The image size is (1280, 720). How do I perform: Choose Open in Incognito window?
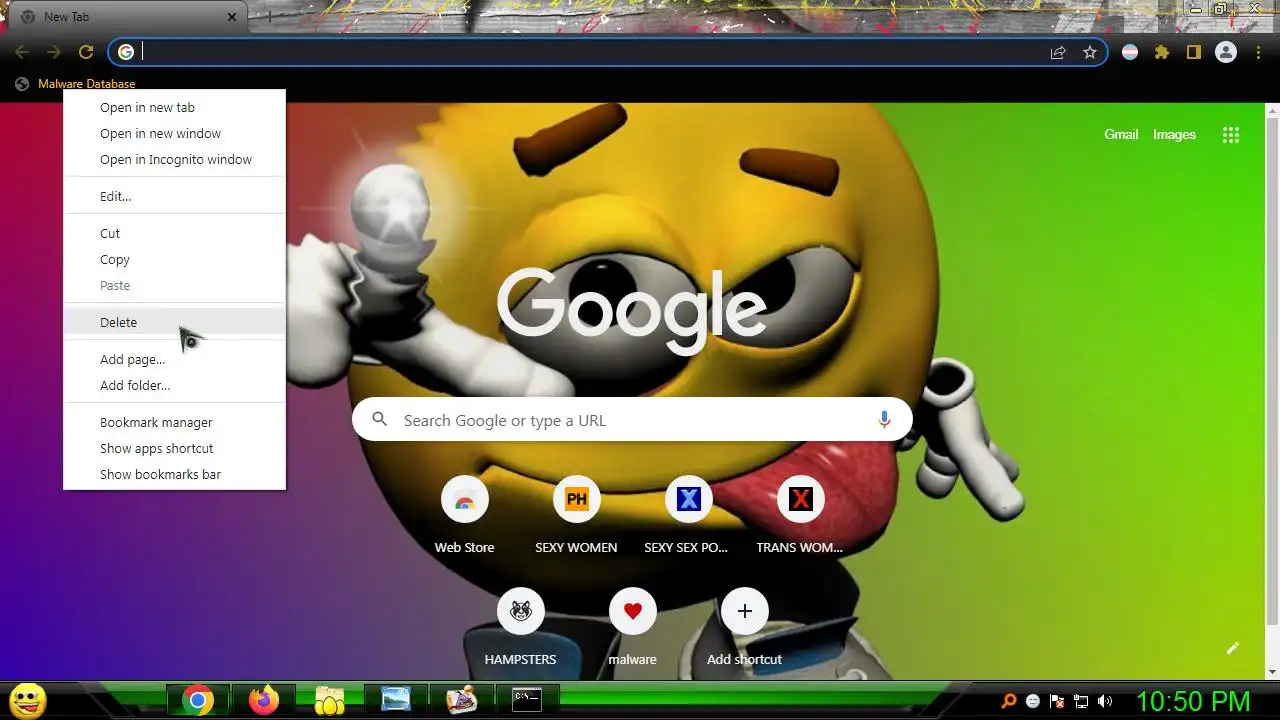coord(175,159)
